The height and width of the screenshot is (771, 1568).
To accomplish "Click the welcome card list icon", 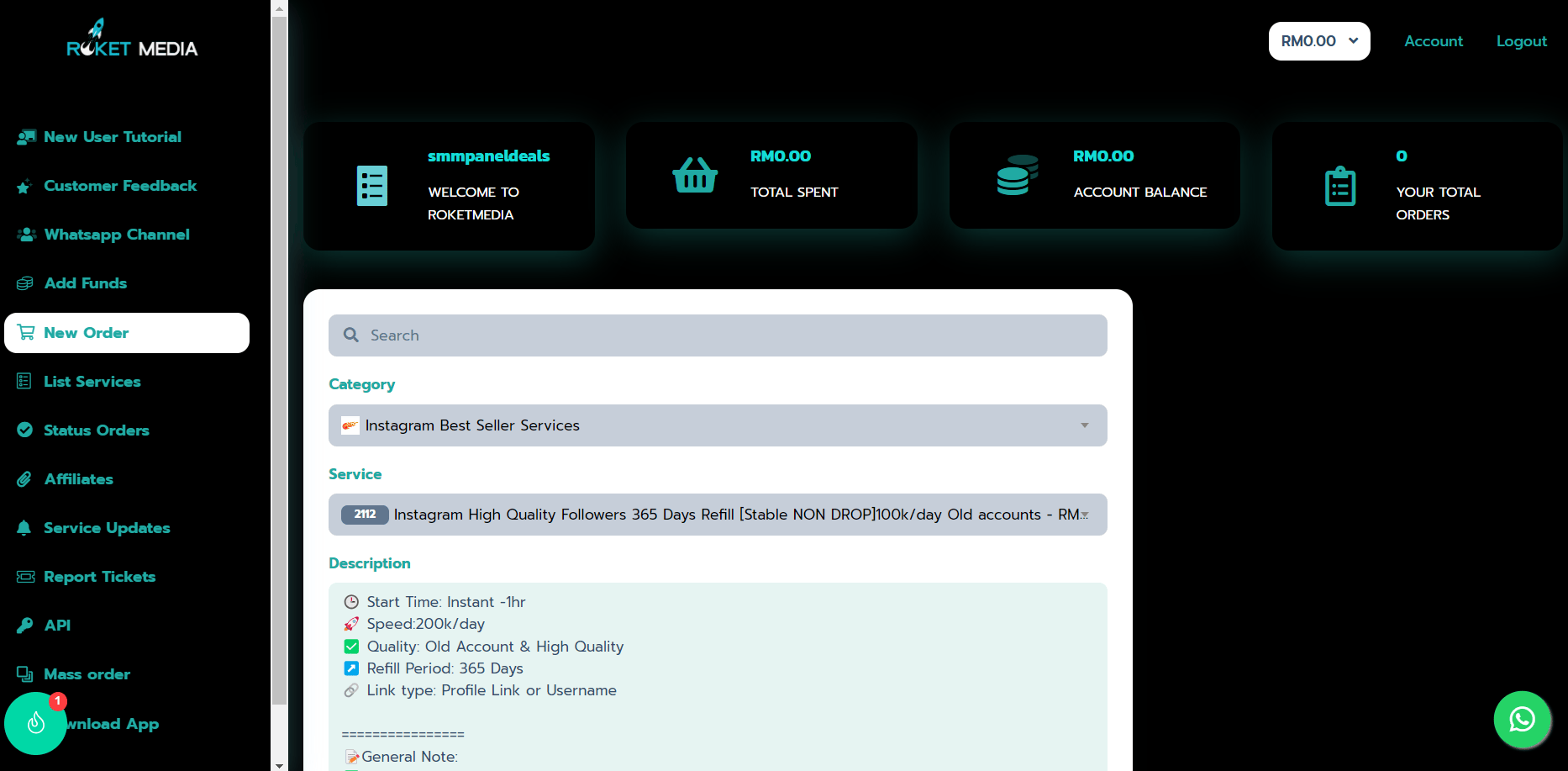I will pyautogui.click(x=371, y=186).
